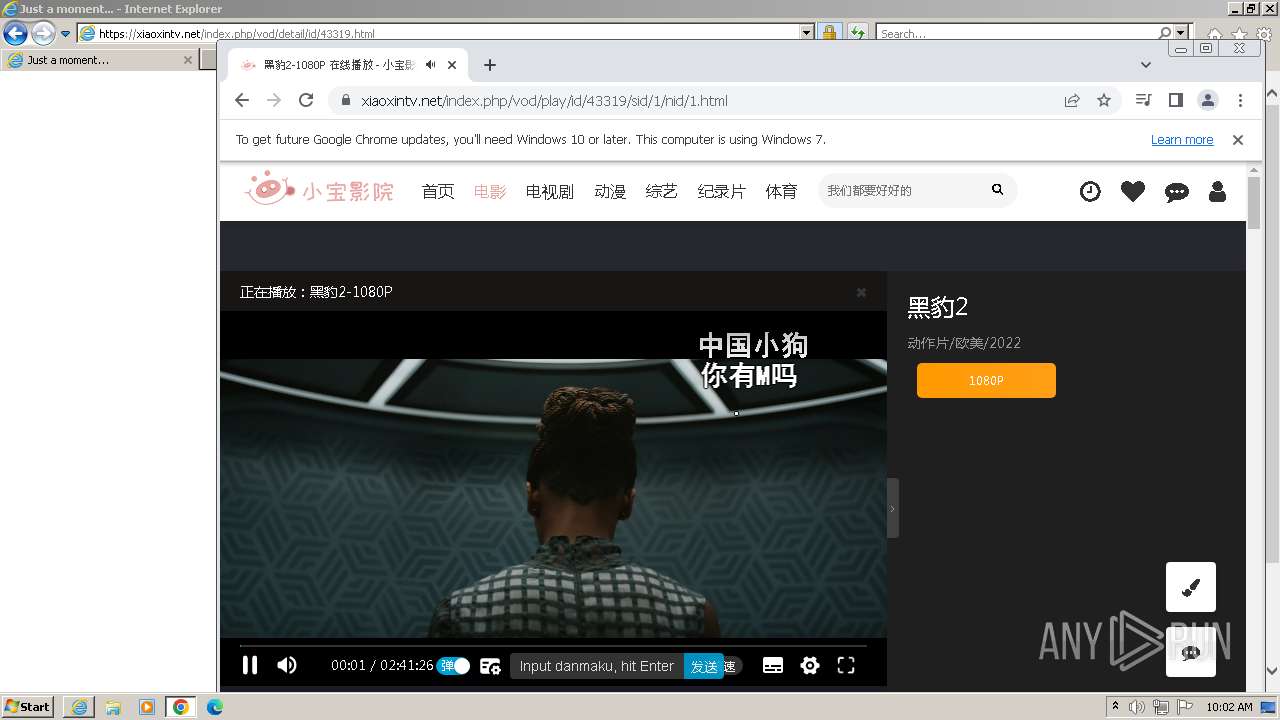This screenshot has width=1280, height=720.
Task: Close the 正在播放 player header bar
Action: click(861, 292)
